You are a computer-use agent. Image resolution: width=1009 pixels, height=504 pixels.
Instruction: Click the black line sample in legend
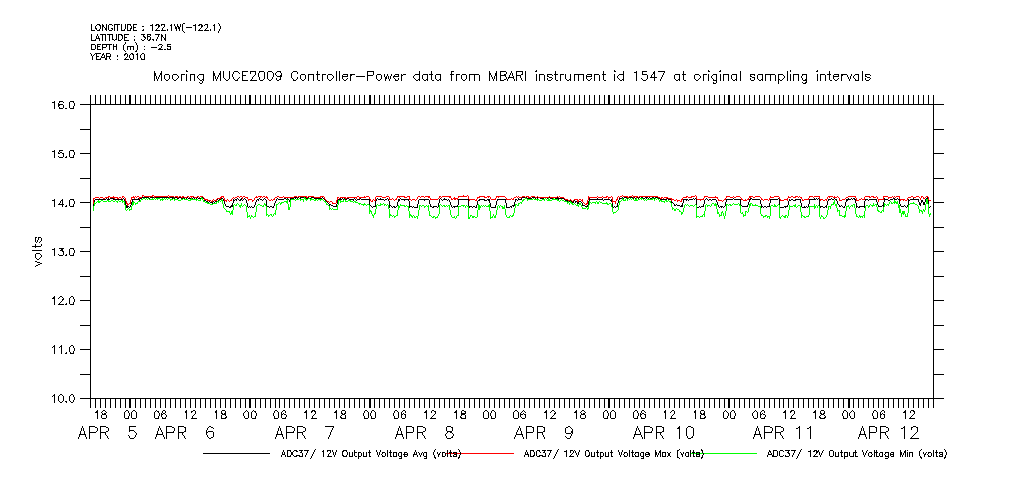tap(235, 453)
